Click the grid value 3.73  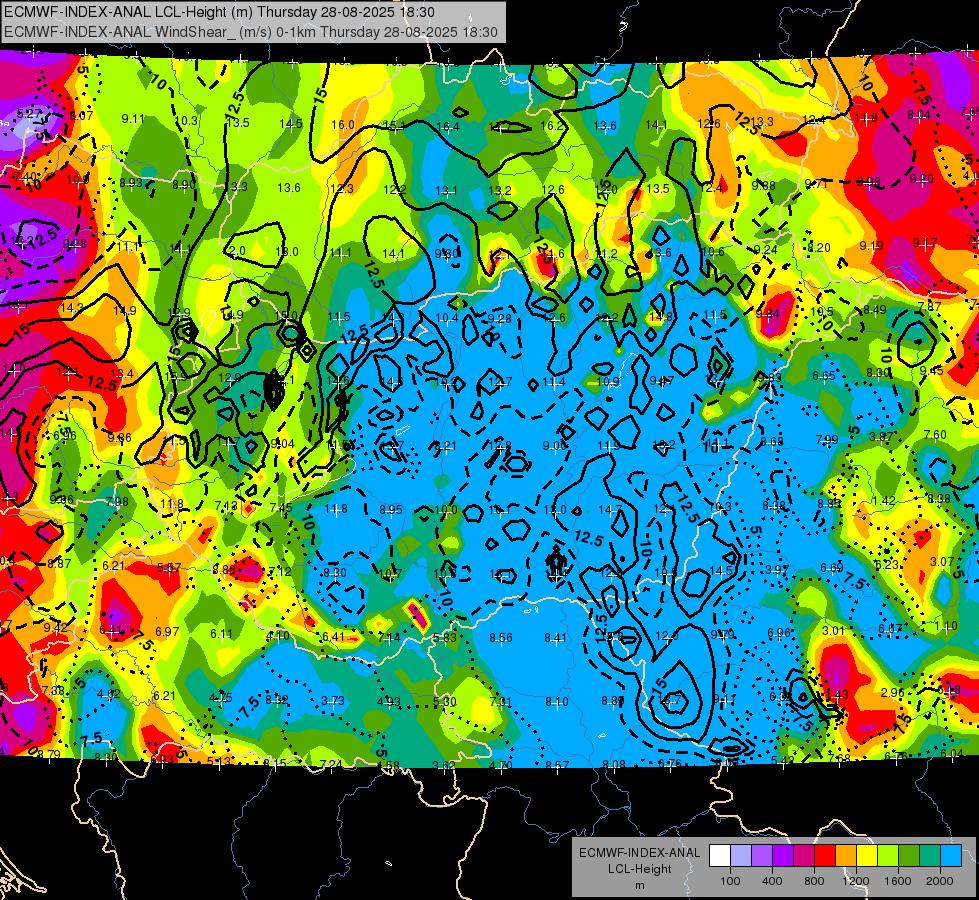(333, 701)
